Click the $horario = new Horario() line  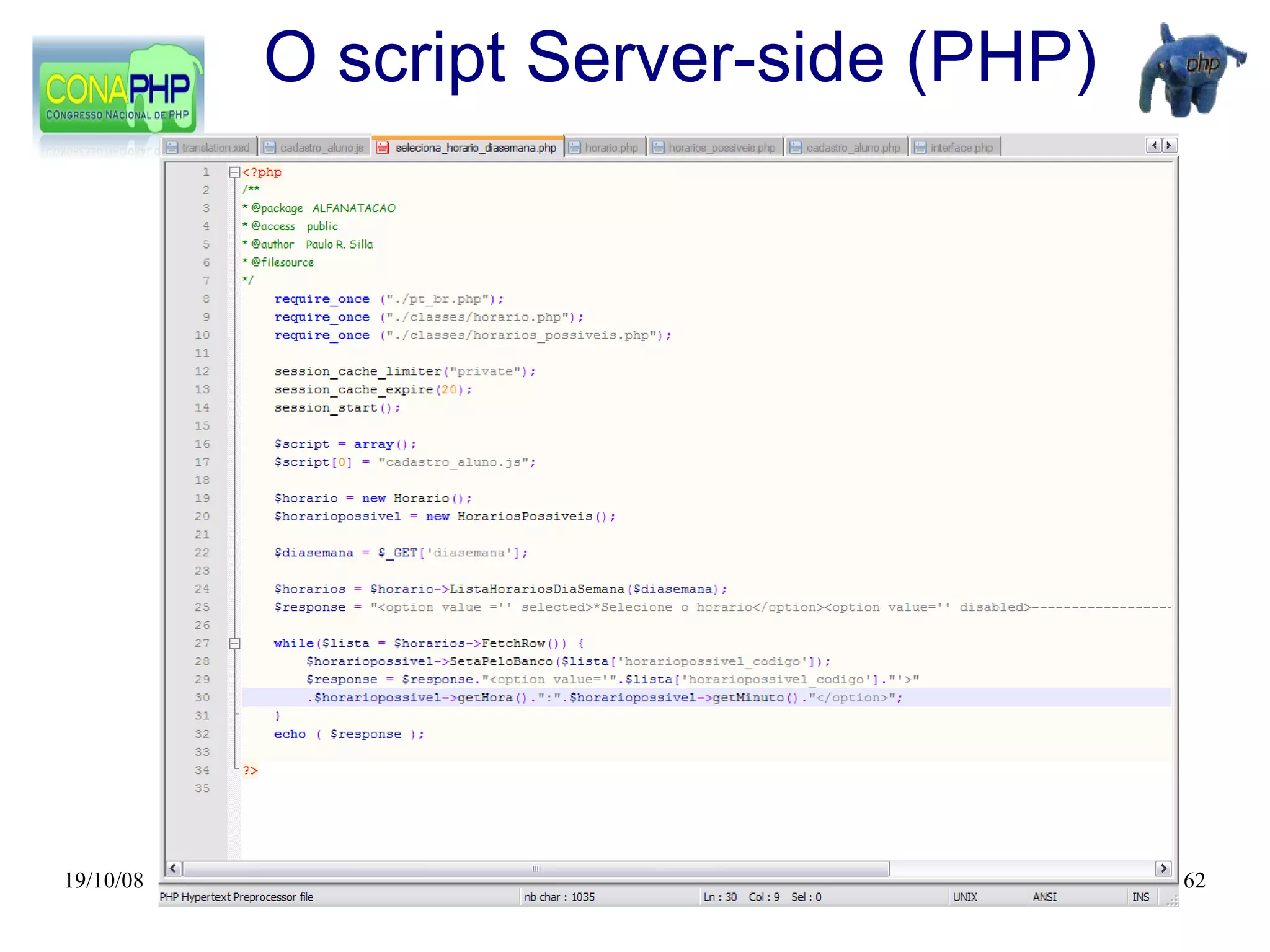point(373,499)
